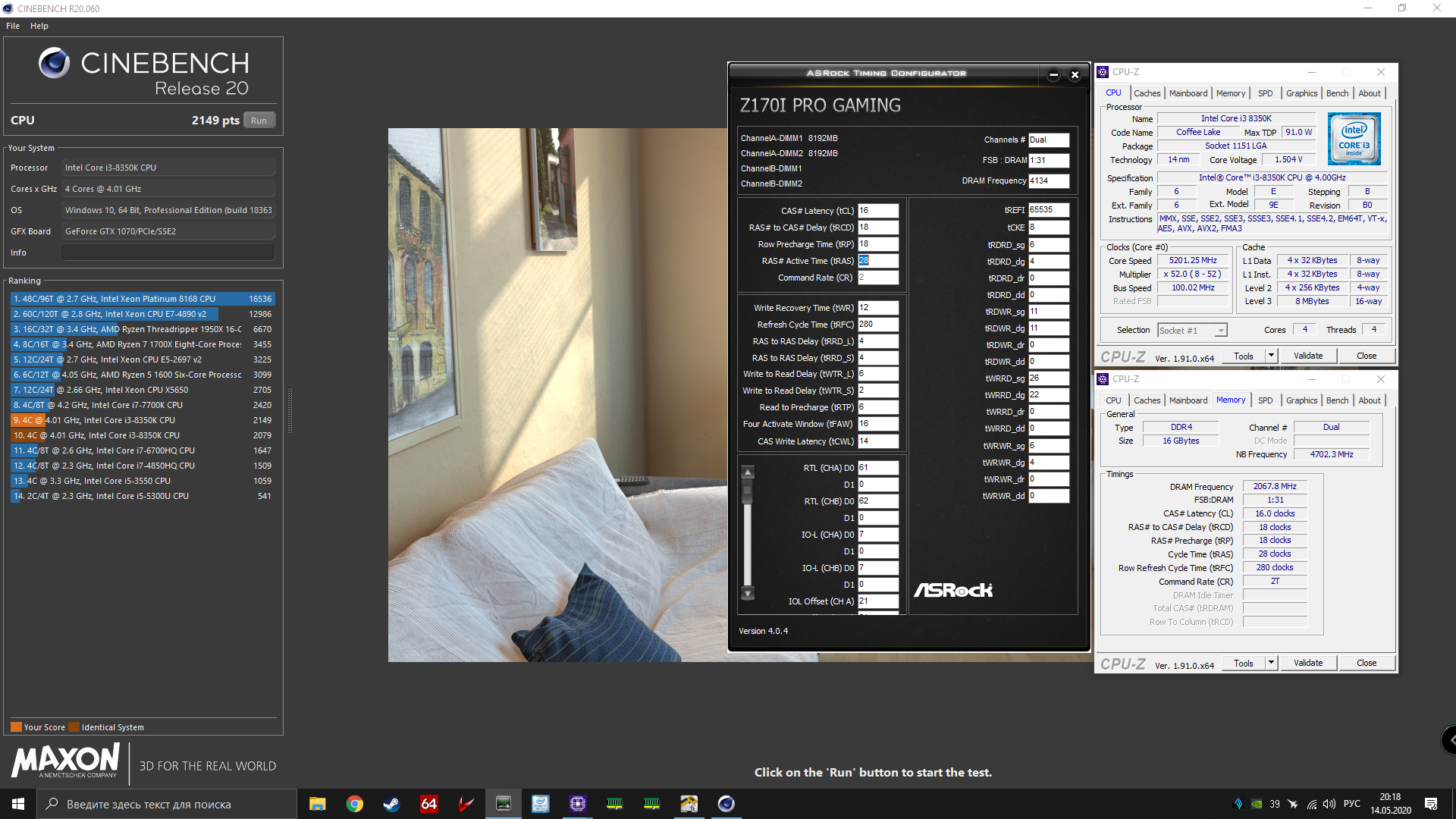1456x819 pixels.
Task: Click the Intel Core i3 logo in CPU-Z
Action: pyautogui.click(x=1354, y=139)
